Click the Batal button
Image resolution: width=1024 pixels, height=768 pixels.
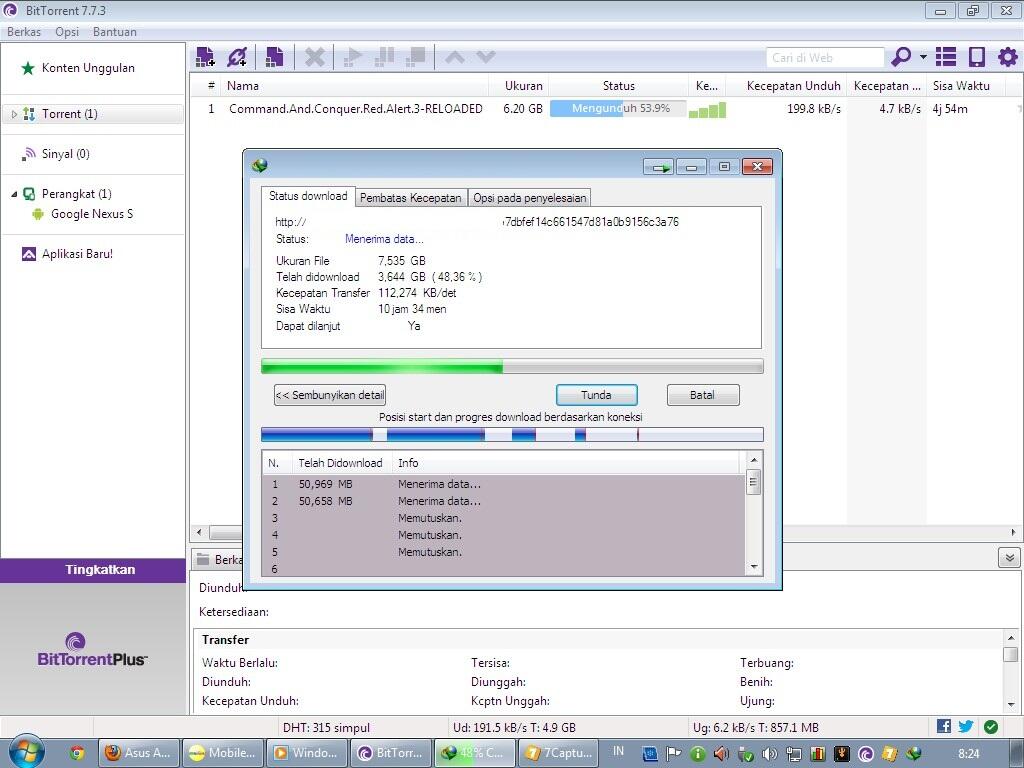click(x=703, y=395)
